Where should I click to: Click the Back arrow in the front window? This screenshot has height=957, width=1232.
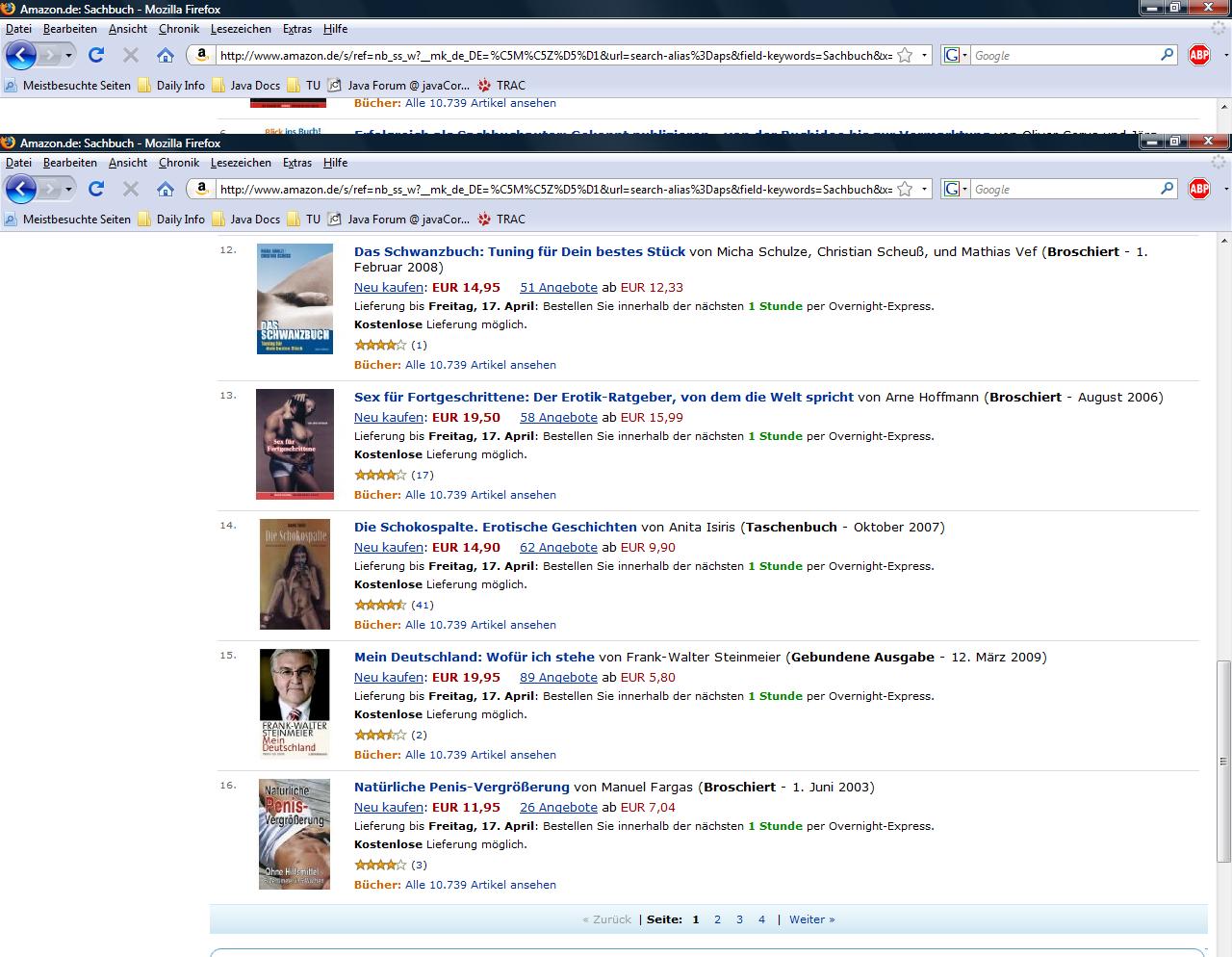tap(20, 189)
